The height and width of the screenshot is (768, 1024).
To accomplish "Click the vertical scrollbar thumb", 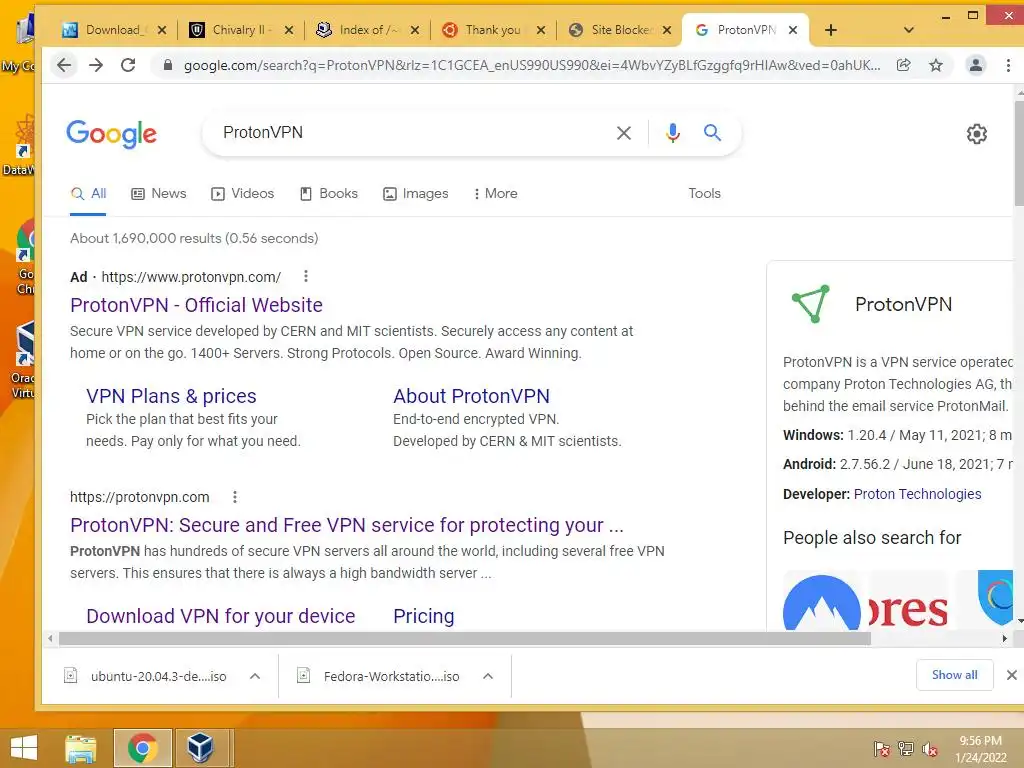I will point(1019,153).
